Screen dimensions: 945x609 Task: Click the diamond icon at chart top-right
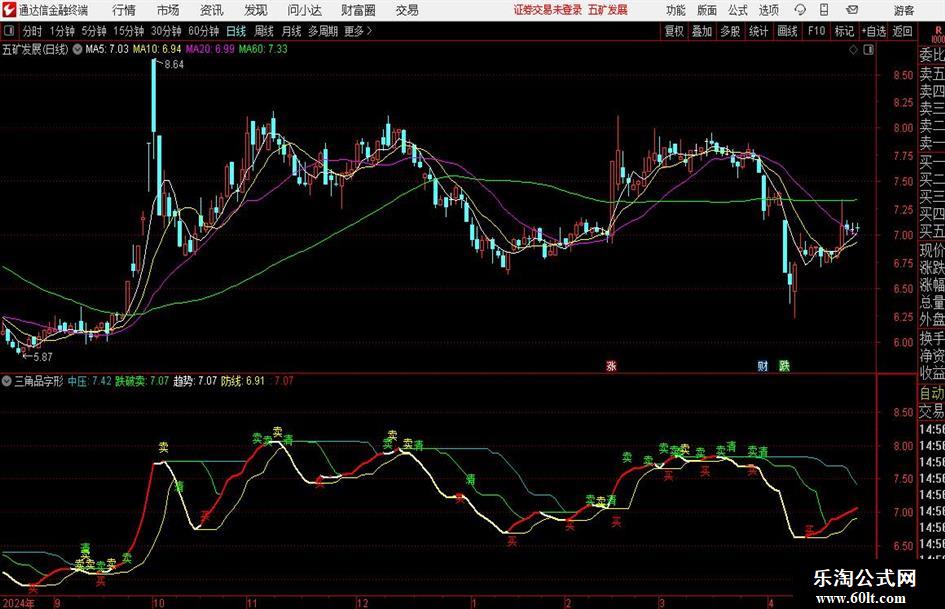(x=853, y=50)
